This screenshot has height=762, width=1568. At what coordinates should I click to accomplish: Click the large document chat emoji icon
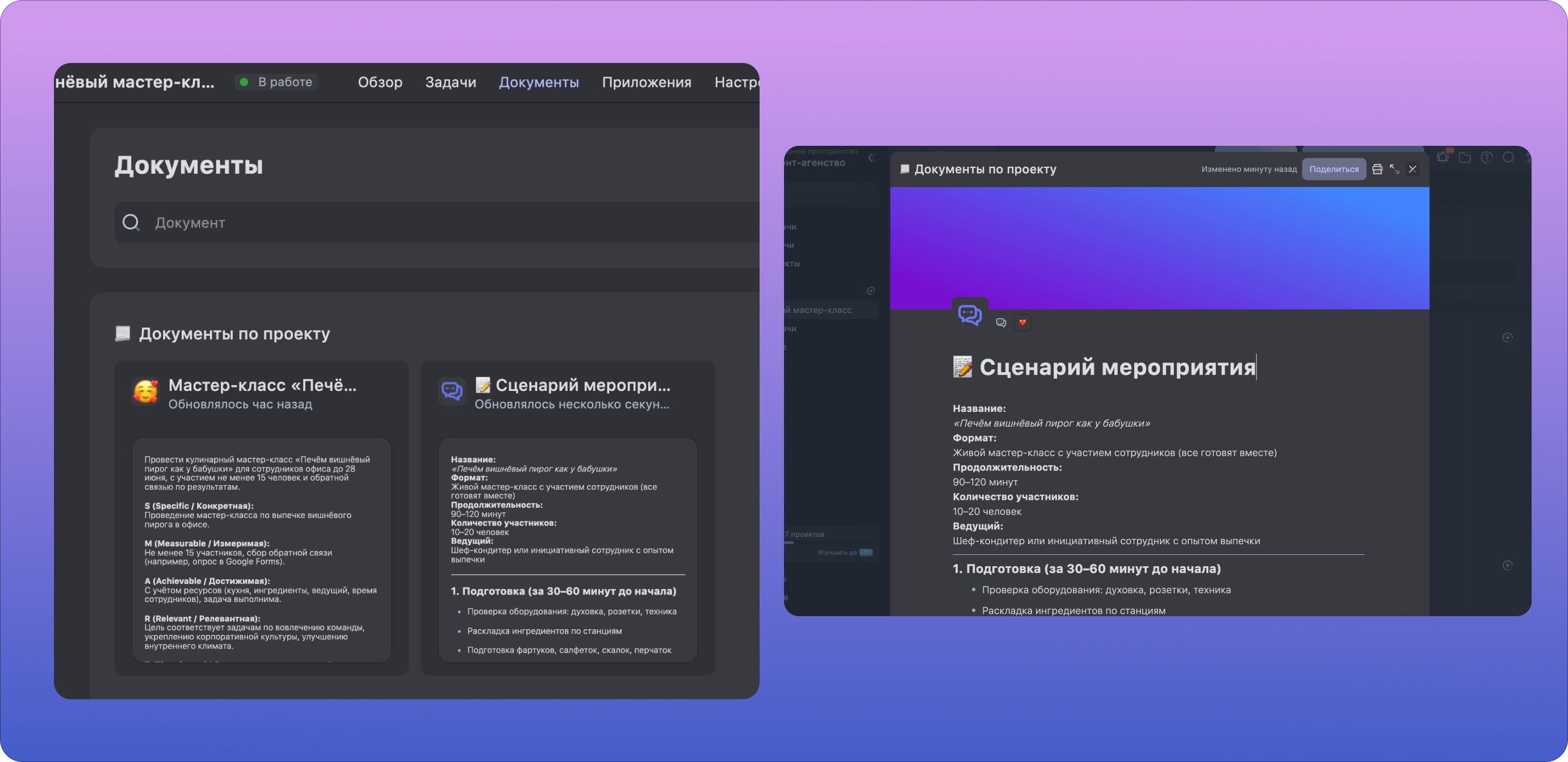click(x=970, y=315)
